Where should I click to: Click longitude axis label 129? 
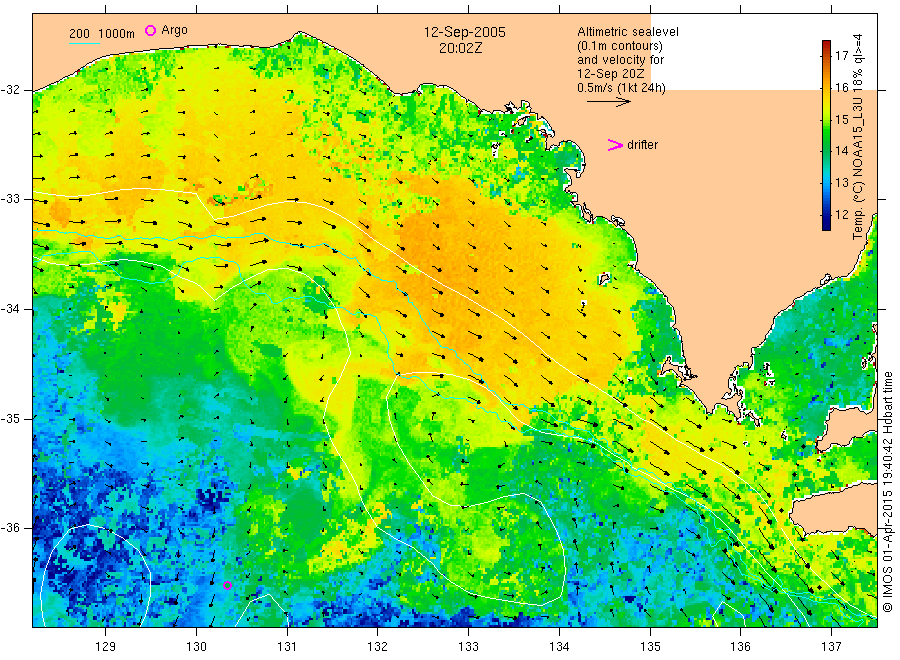[106, 647]
